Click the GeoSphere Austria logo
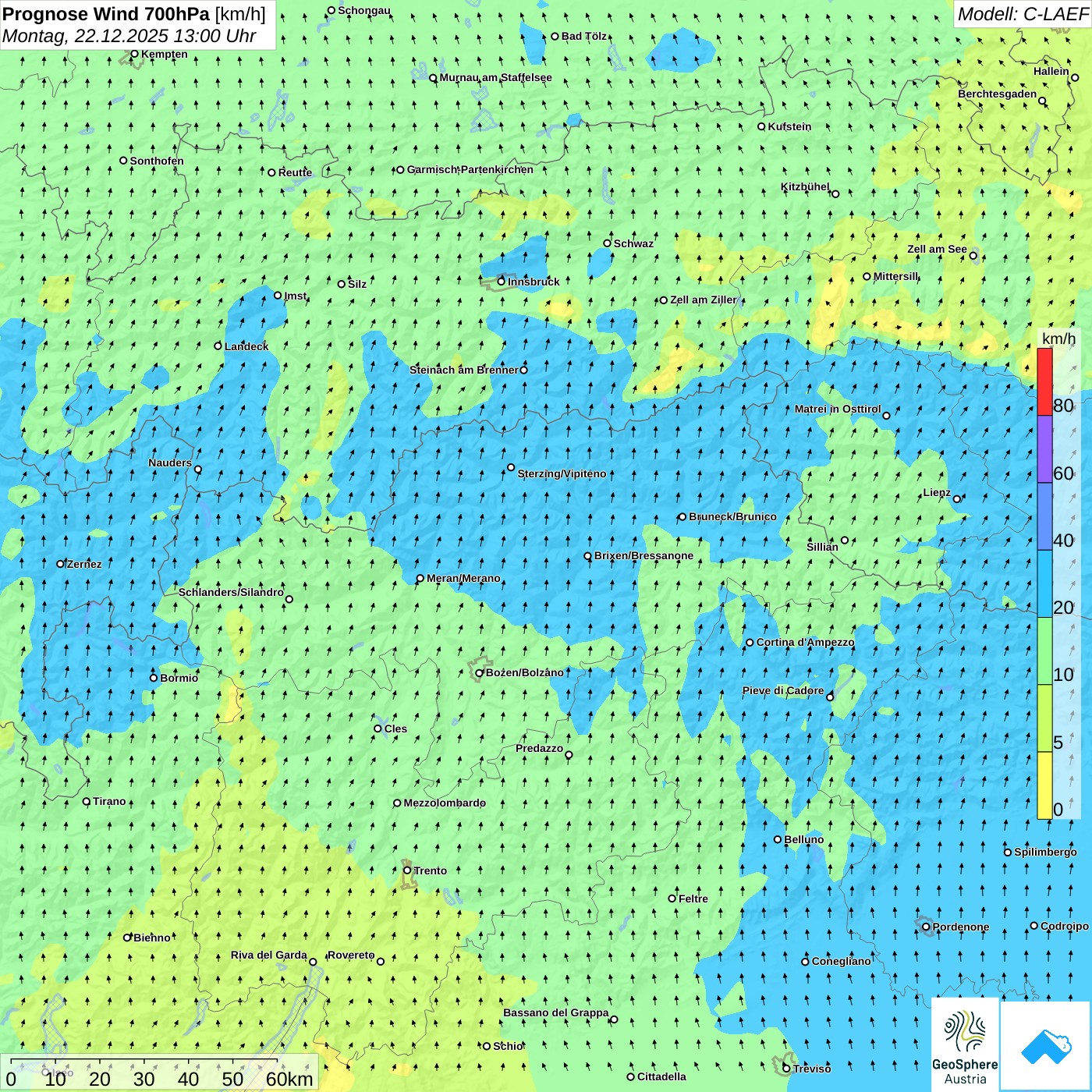Screen dimensions: 1092x1092 click(965, 1044)
